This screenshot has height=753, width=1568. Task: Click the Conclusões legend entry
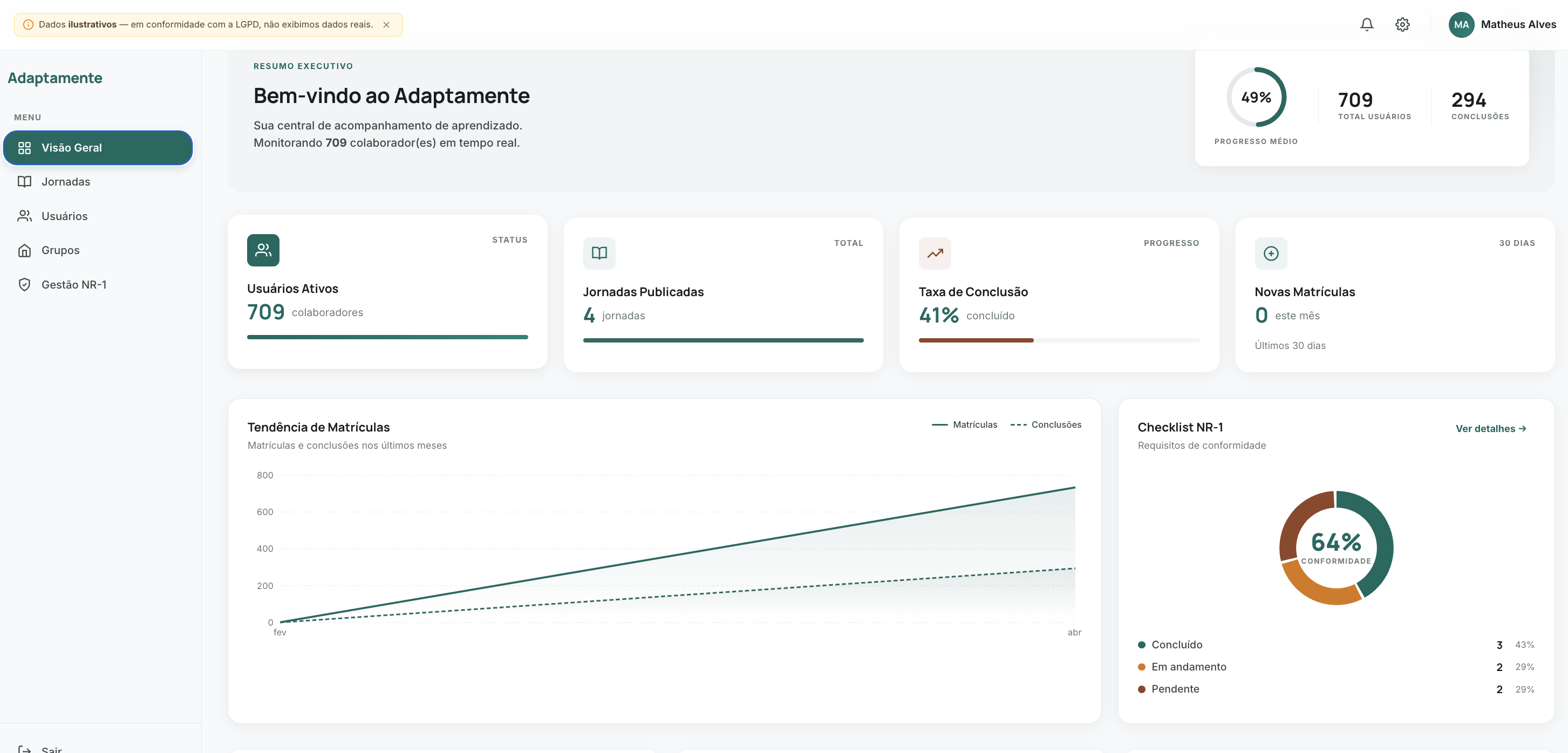click(x=1046, y=425)
